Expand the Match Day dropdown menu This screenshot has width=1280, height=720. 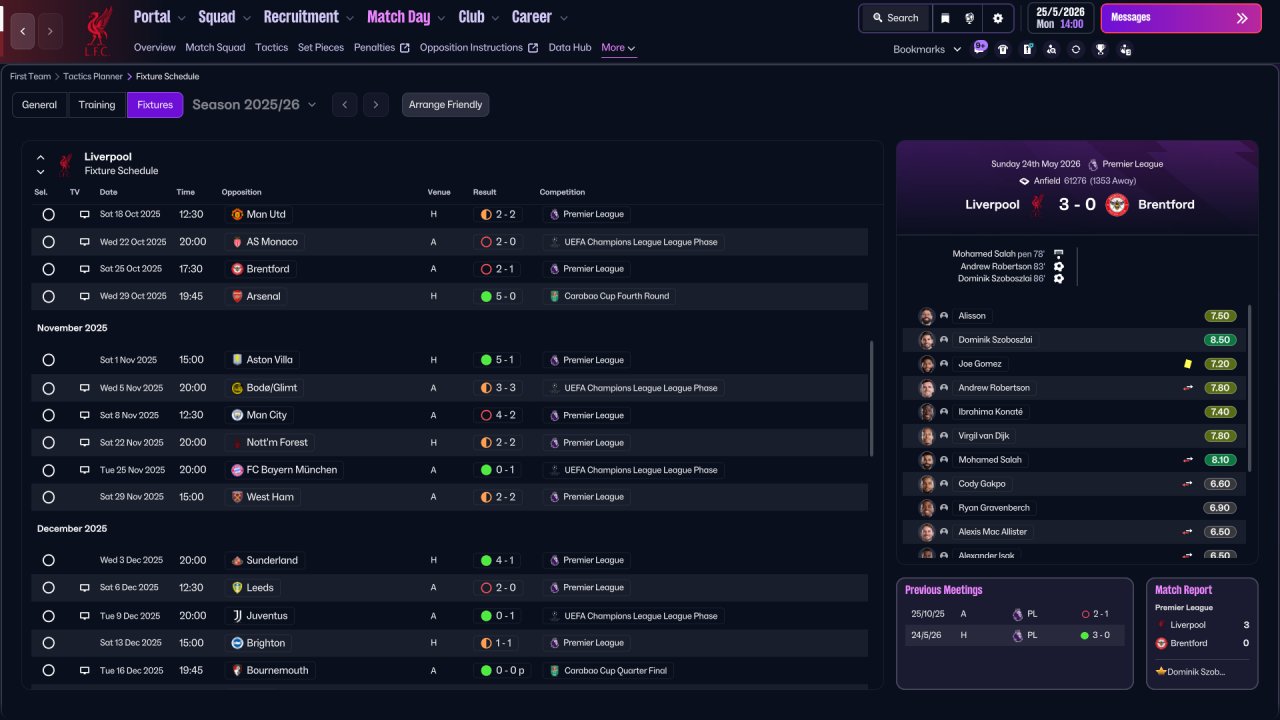pos(406,17)
